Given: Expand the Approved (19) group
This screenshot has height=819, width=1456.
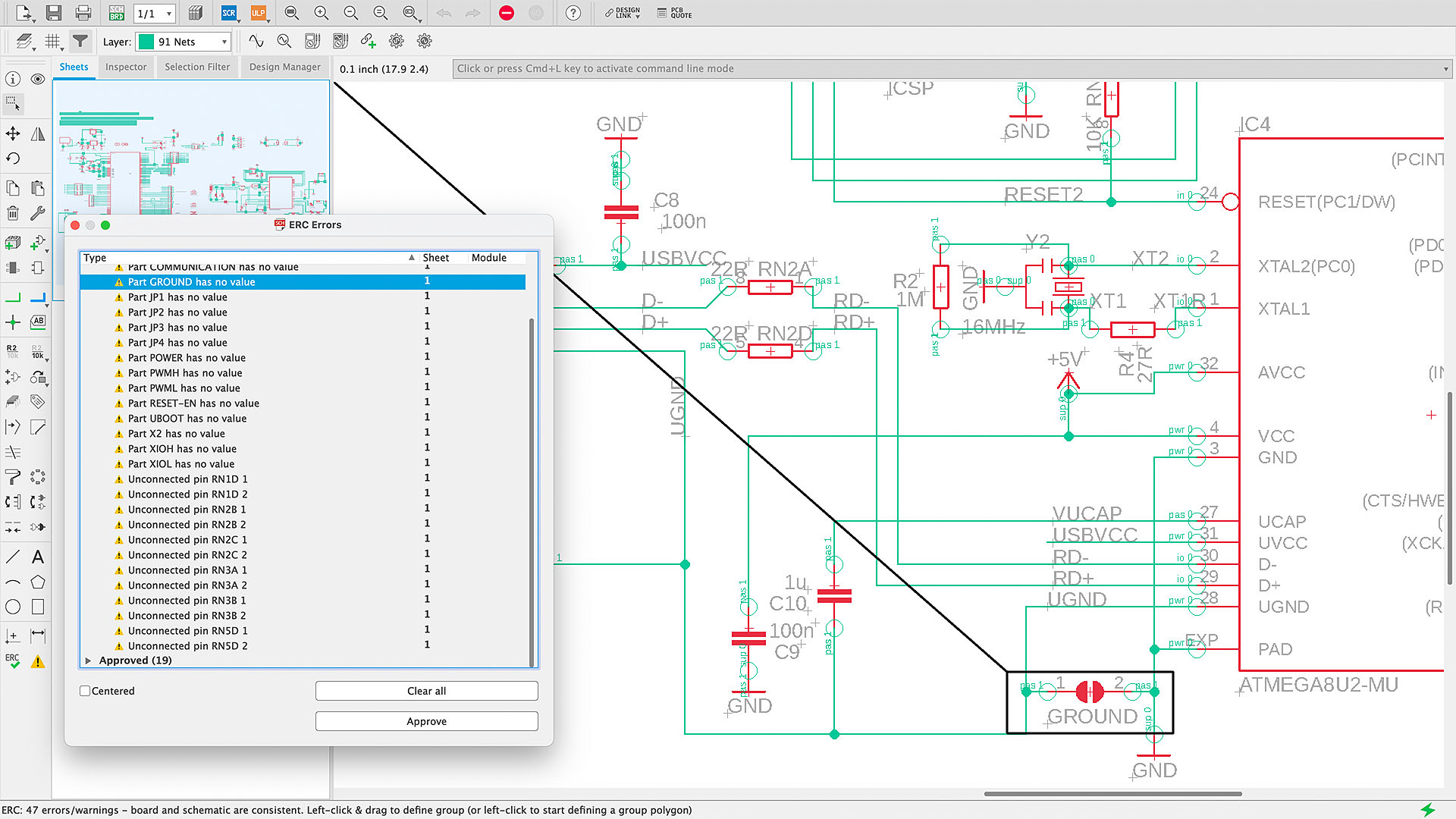Looking at the screenshot, I should (x=89, y=661).
